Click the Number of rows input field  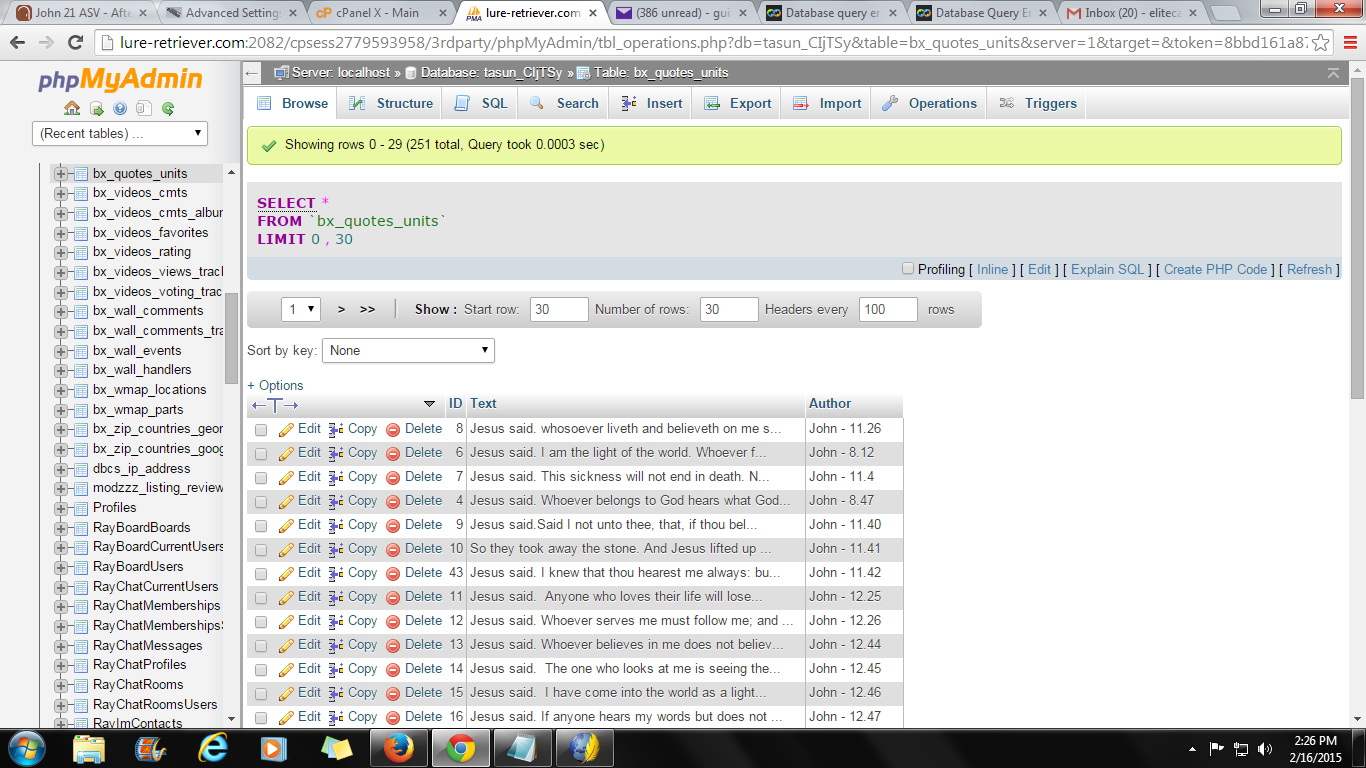click(x=729, y=310)
